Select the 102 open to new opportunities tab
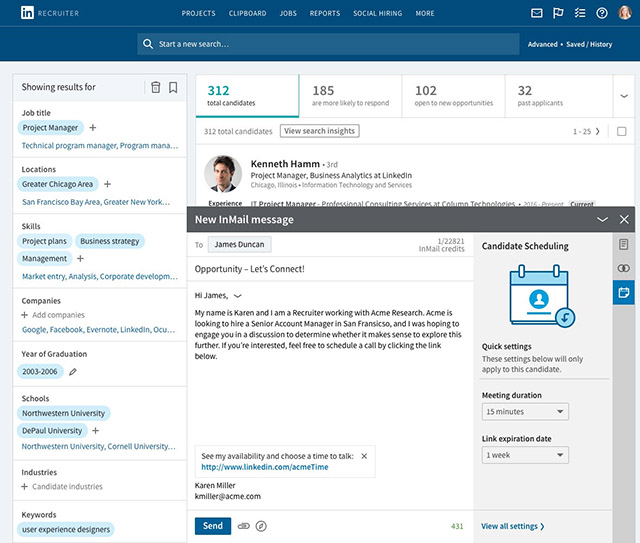 point(453,96)
